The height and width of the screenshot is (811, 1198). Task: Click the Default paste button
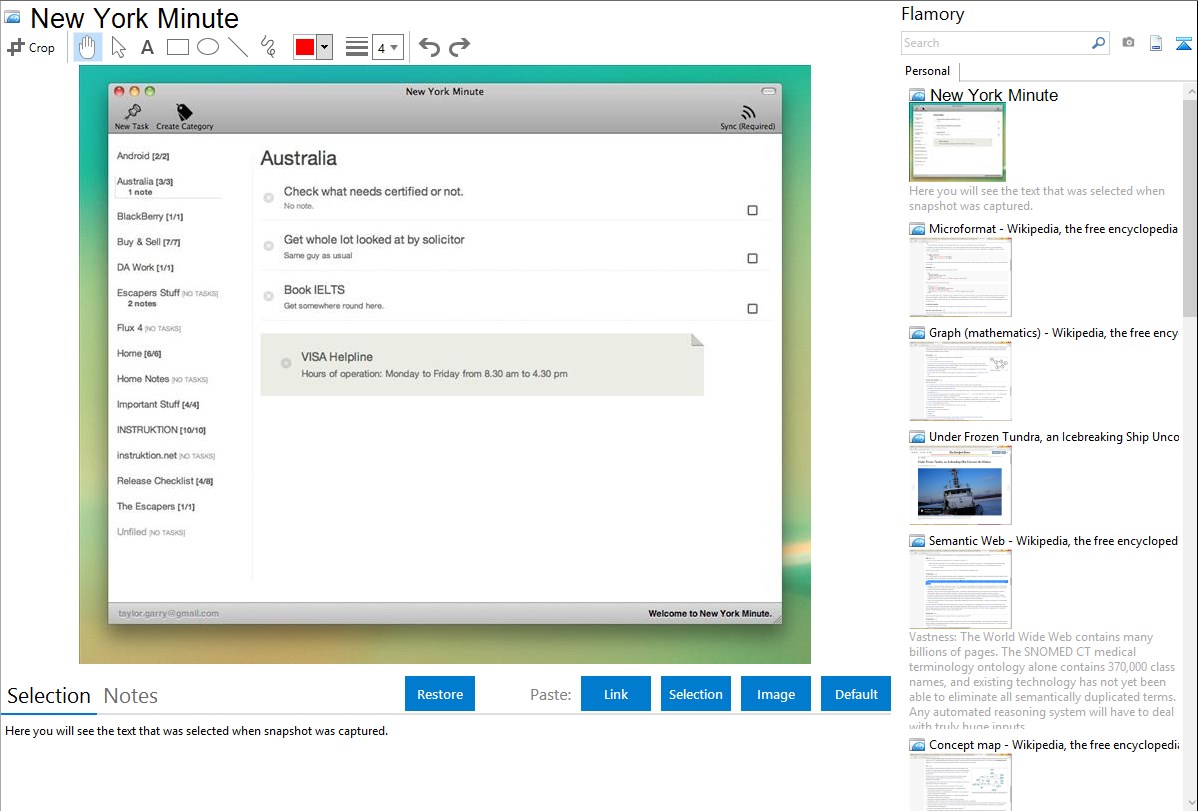(856, 694)
